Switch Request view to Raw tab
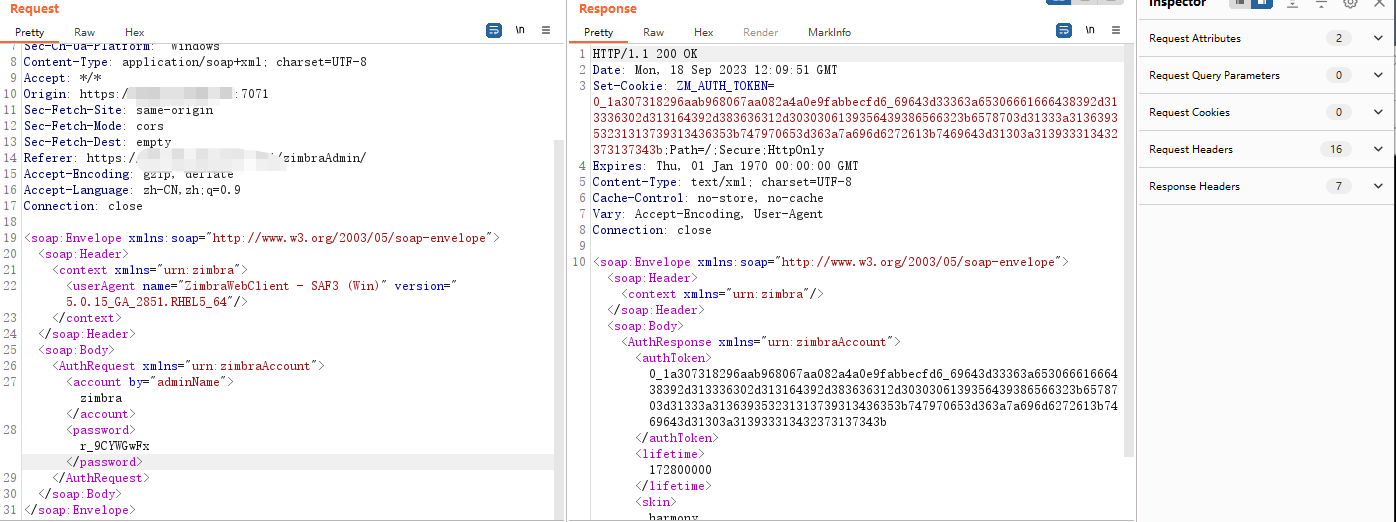The width and height of the screenshot is (1396, 522). [x=85, y=32]
